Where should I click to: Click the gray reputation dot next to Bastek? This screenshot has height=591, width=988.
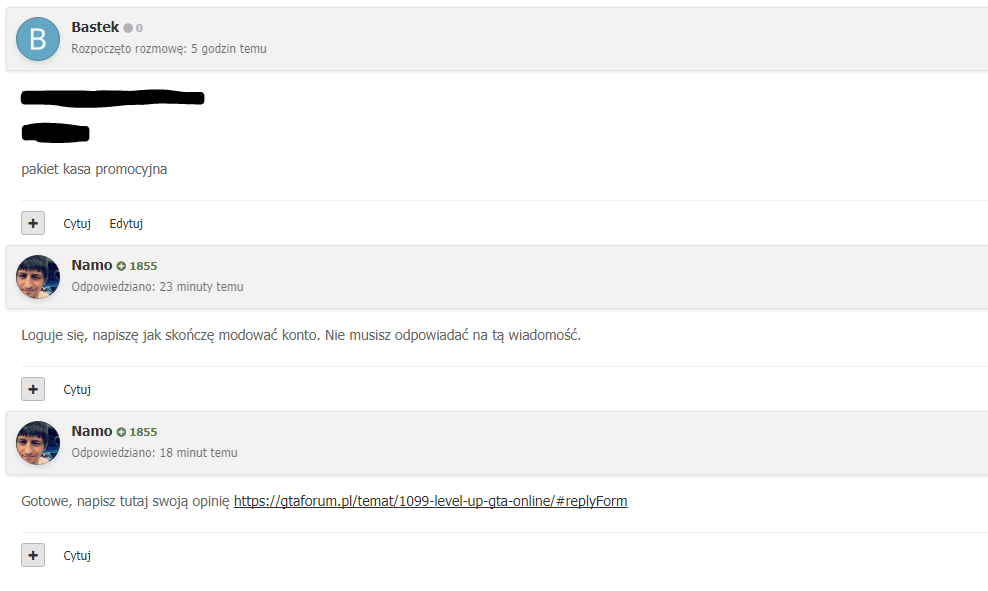click(x=128, y=28)
